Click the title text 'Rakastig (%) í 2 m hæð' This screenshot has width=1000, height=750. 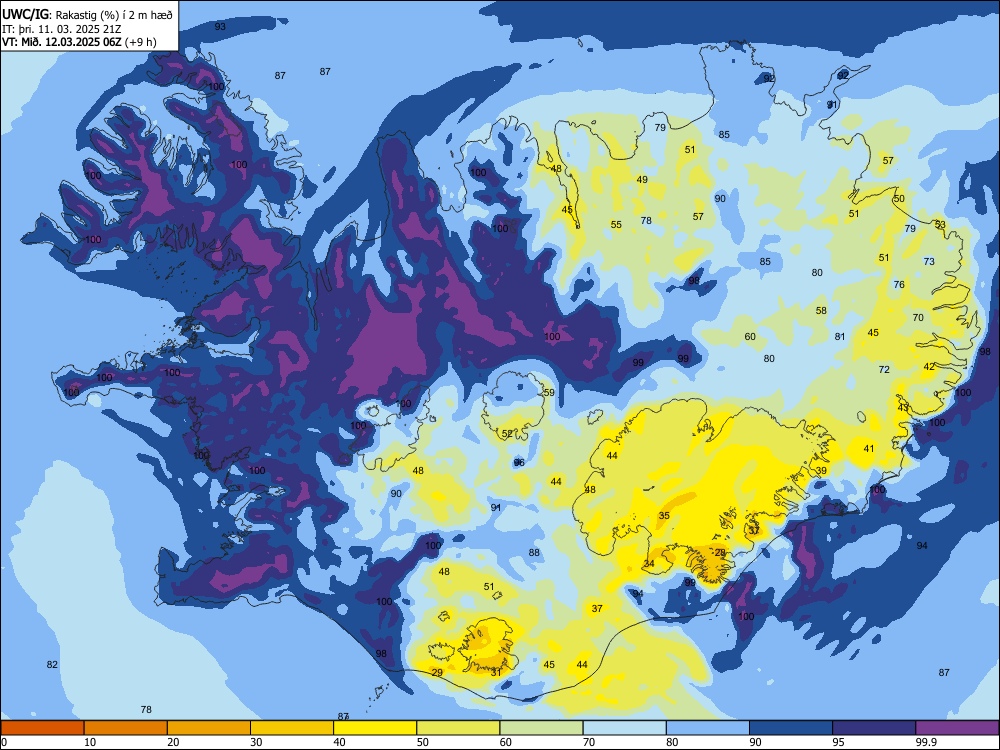pos(114,15)
